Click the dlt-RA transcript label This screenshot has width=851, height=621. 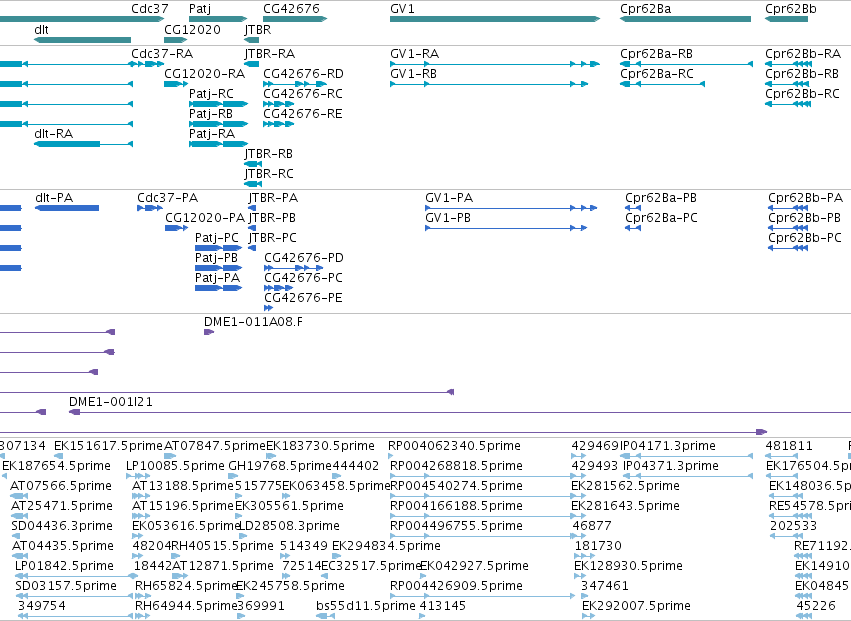[x=54, y=134]
